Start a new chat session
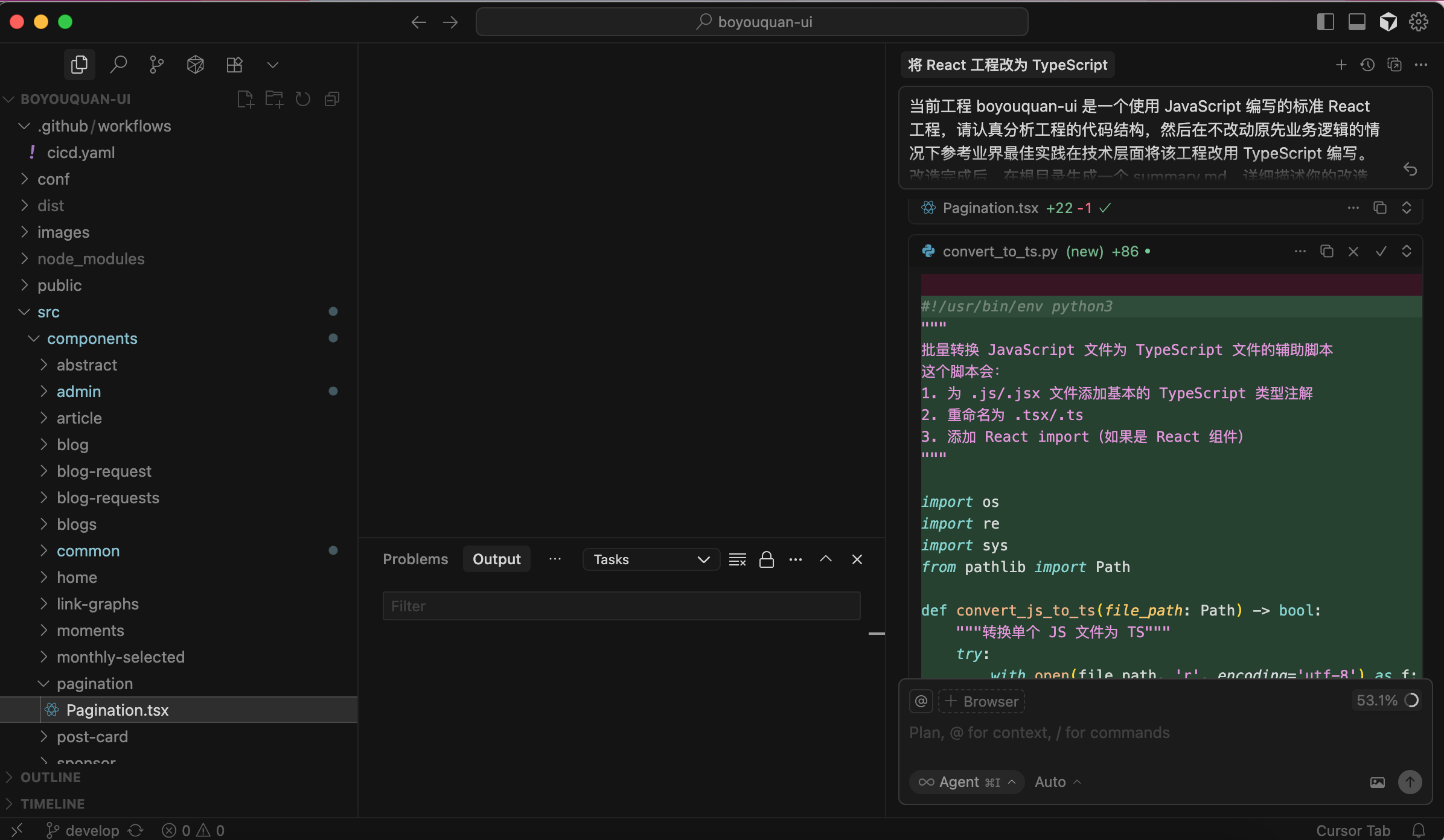1444x840 pixels. pos(1341,65)
